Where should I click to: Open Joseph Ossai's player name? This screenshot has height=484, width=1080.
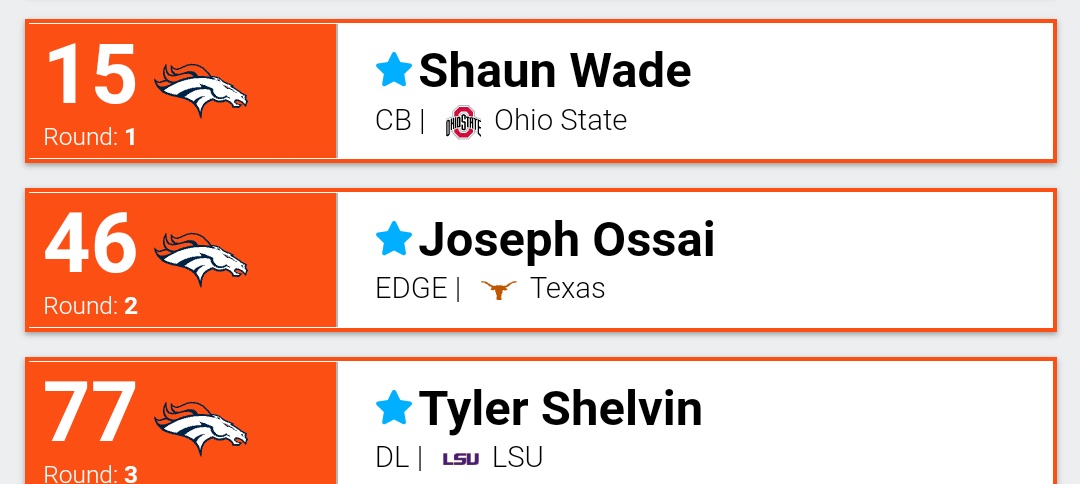point(566,240)
